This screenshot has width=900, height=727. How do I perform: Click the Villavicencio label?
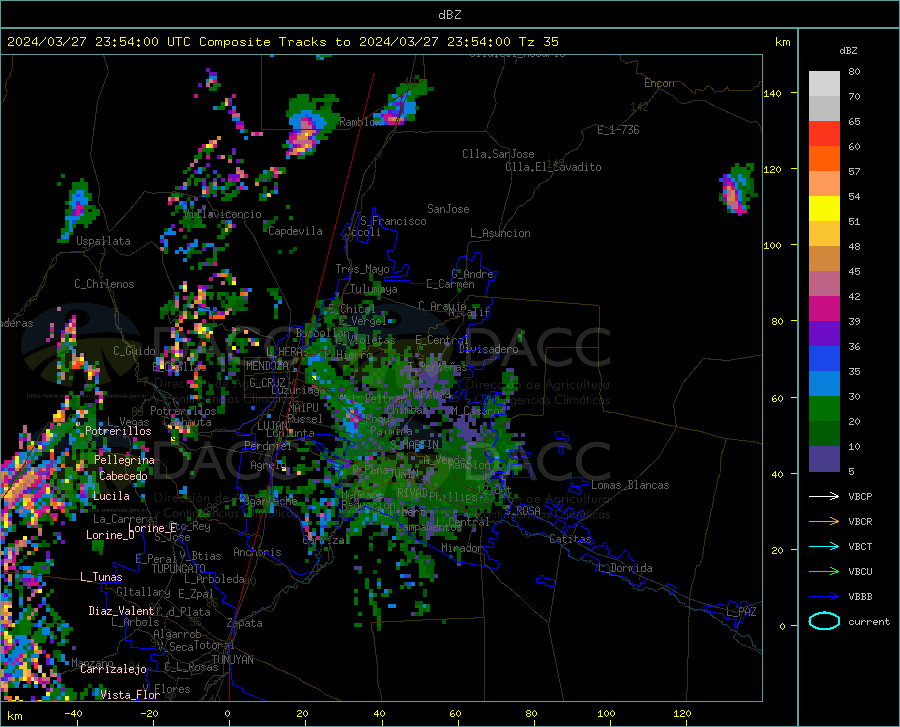coord(223,214)
